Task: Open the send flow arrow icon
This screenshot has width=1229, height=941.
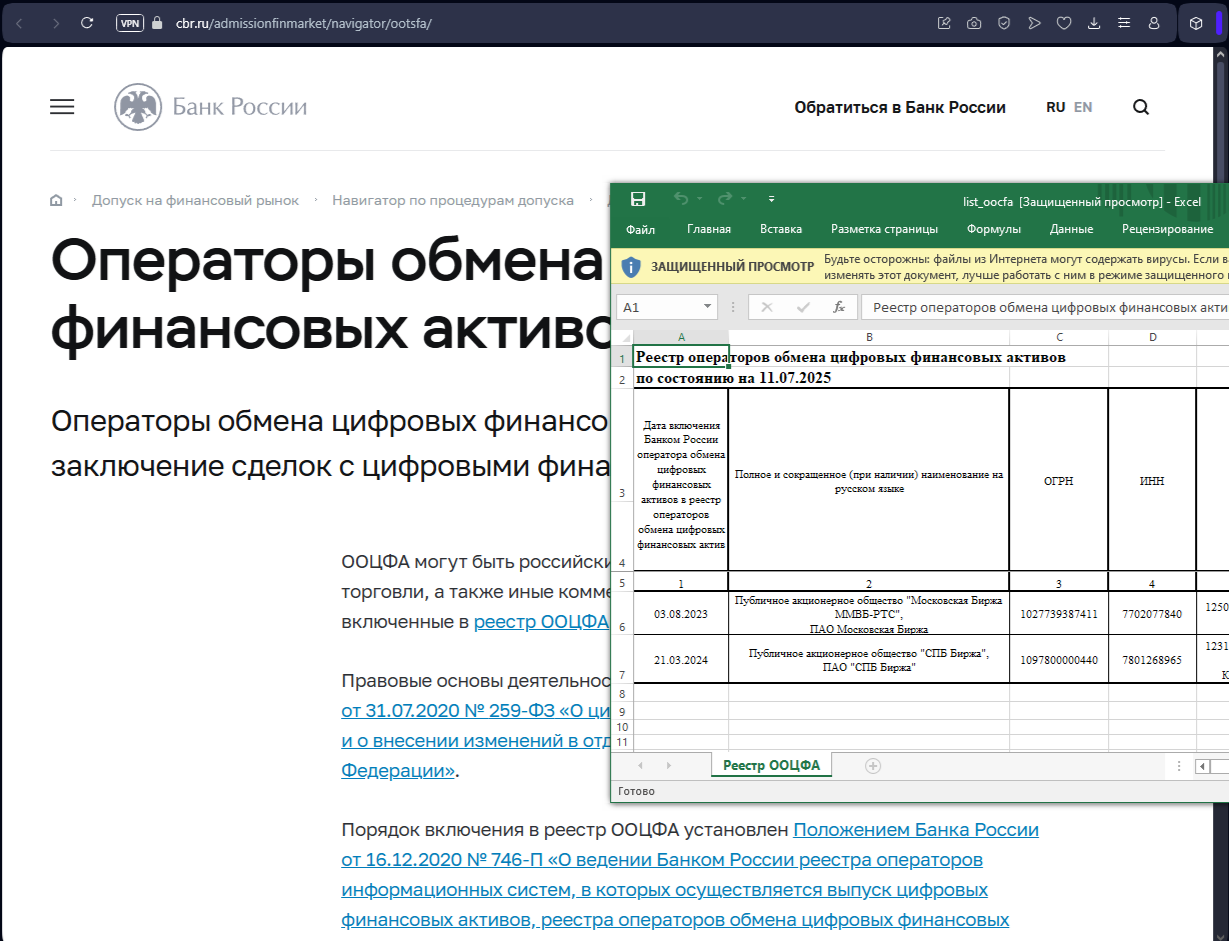Action: [x=1034, y=23]
